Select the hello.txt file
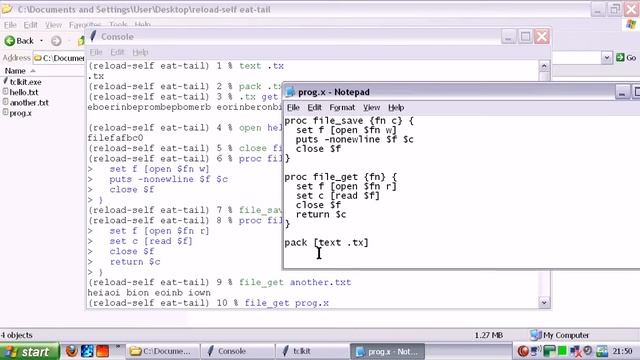The image size is (640, 360). (20, 92)
